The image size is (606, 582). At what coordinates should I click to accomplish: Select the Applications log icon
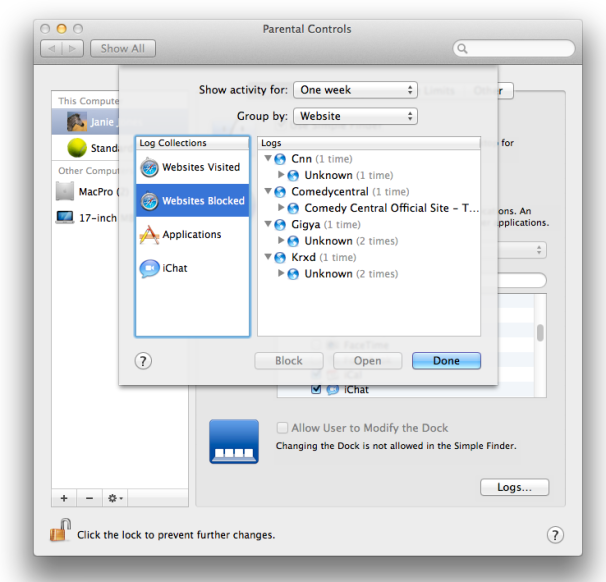[150, 235]
